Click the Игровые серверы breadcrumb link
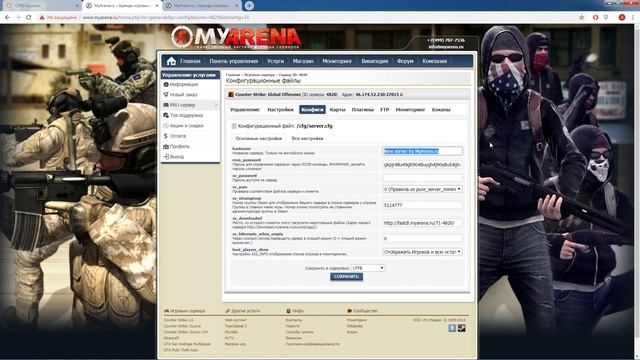 pos(259,75)
